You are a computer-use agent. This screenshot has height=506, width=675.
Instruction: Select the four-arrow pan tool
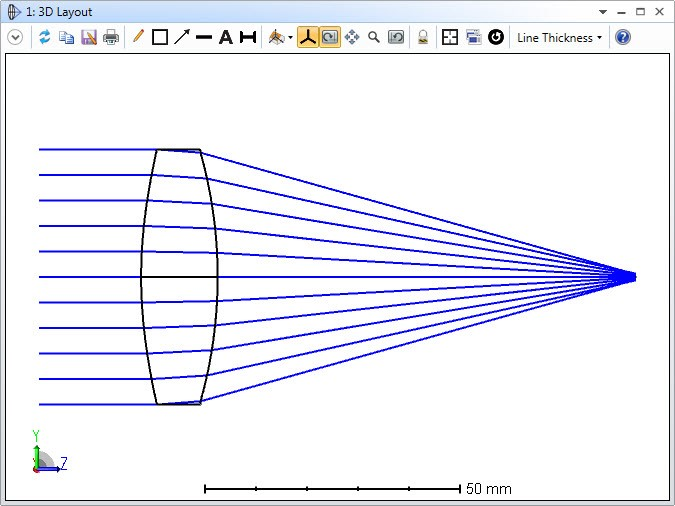[x=352, y=37]
